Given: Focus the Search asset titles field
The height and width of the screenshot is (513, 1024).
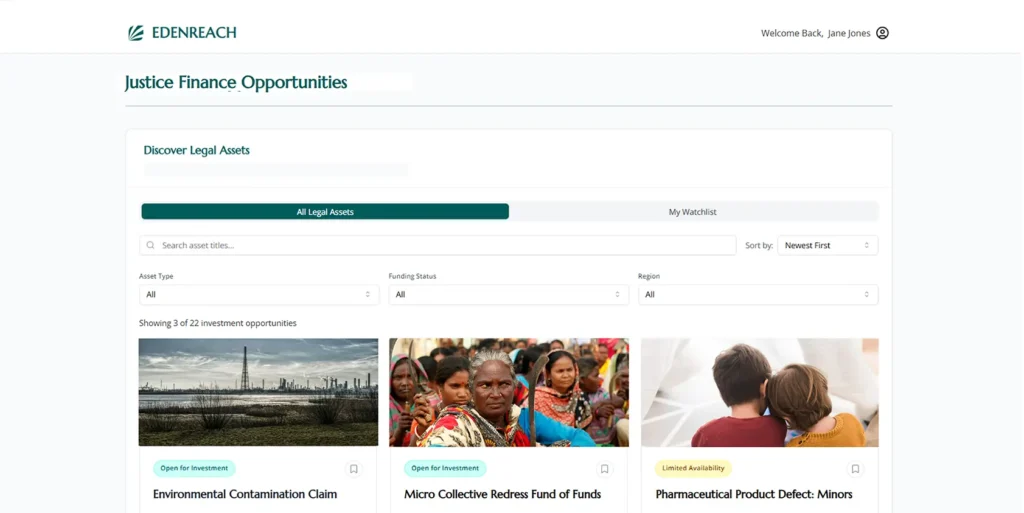Looking at the screenshot, I should coord(438,245).
